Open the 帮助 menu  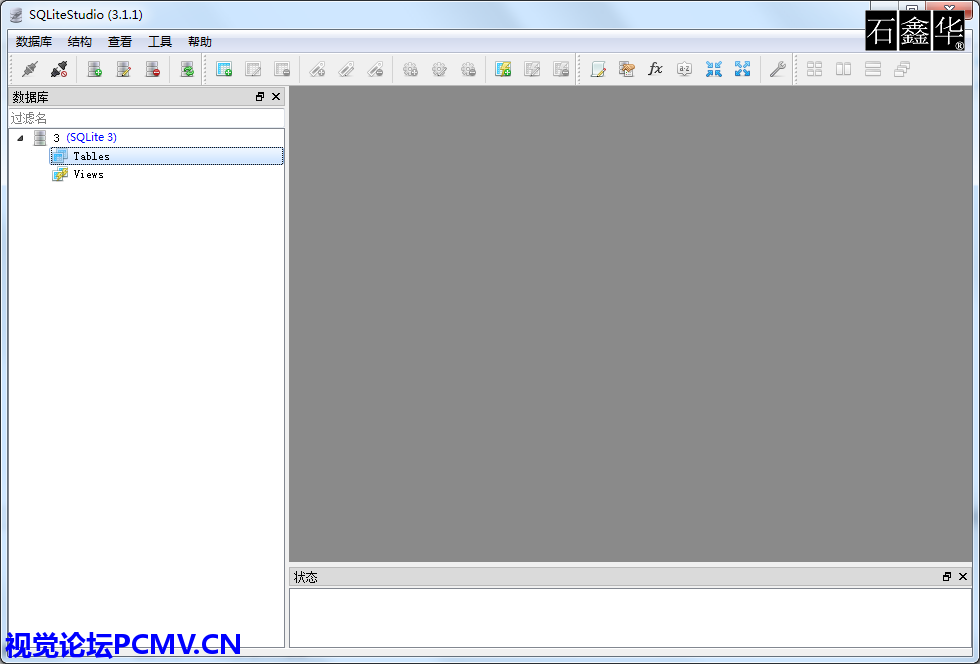200,42
